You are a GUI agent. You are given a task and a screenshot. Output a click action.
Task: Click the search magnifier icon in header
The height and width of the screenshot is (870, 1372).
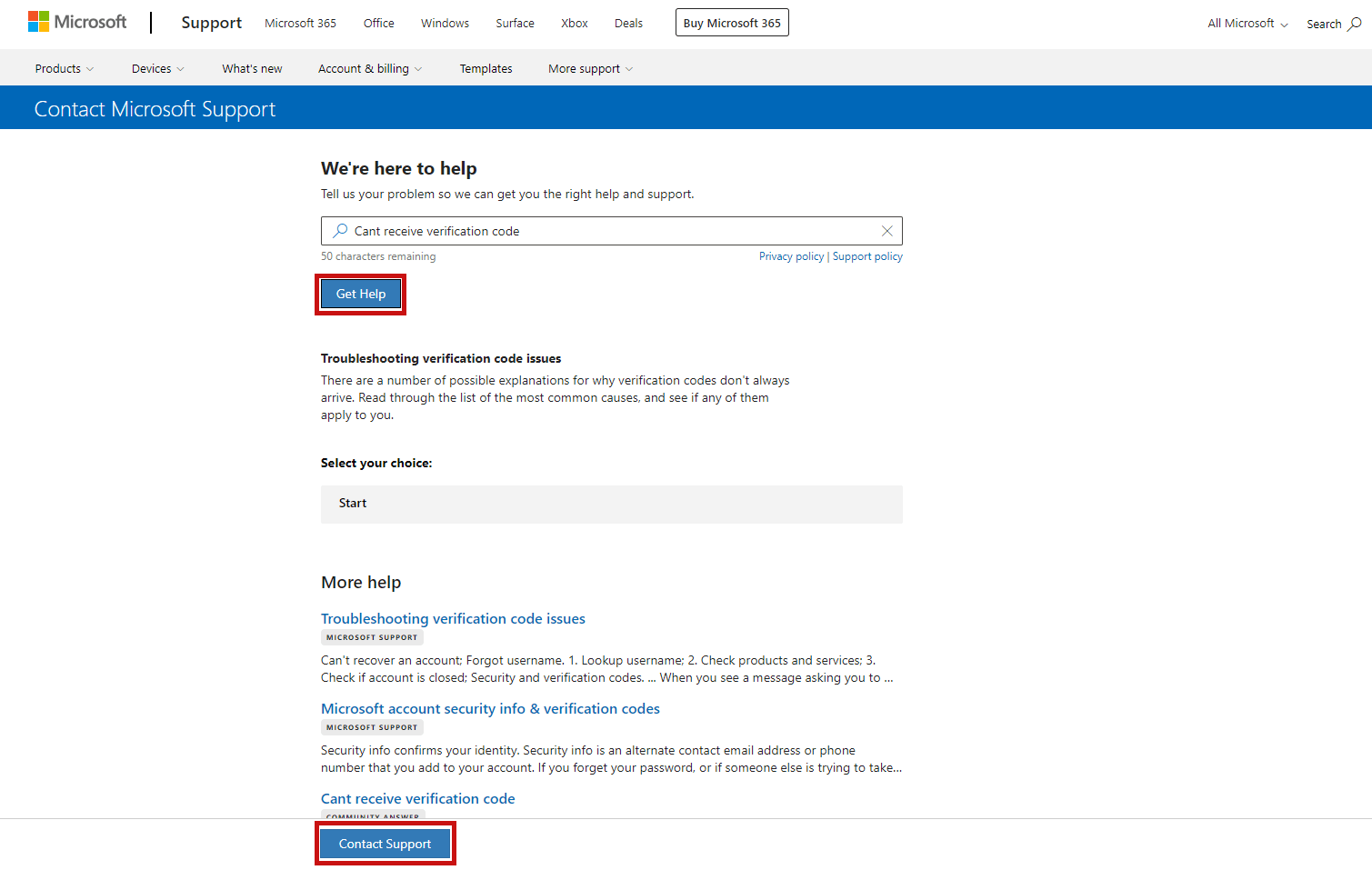1355,24
